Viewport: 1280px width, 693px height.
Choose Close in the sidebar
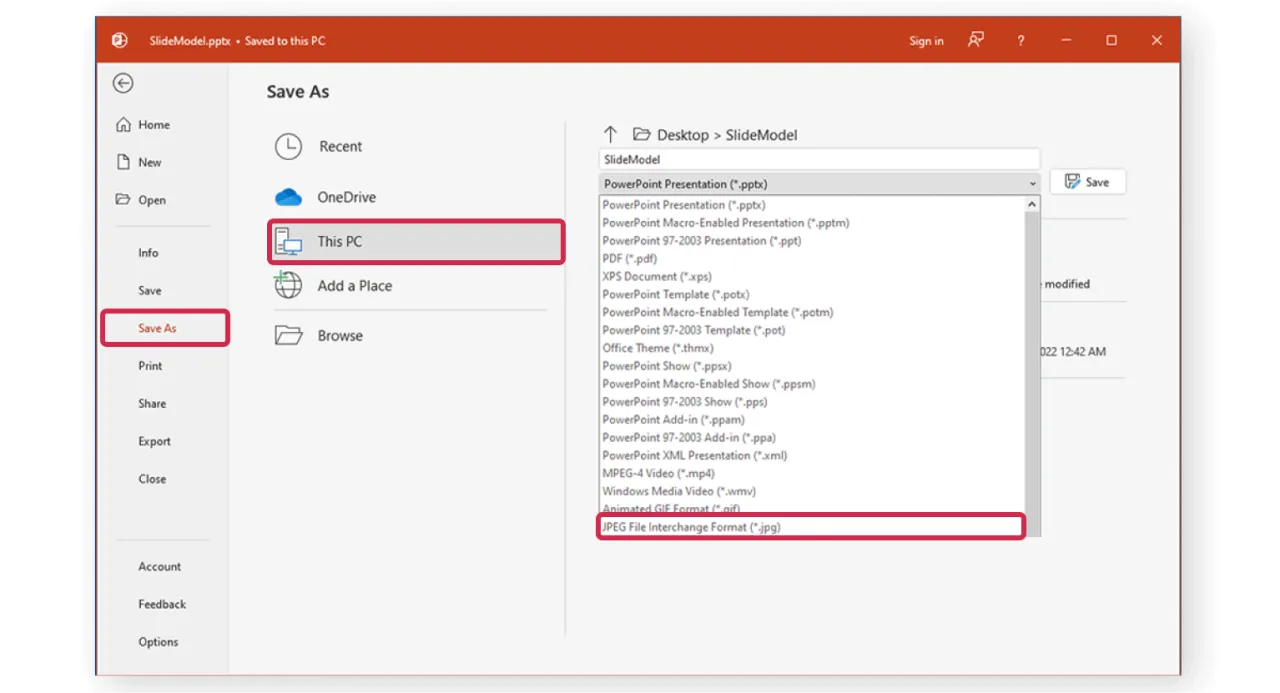152,479
